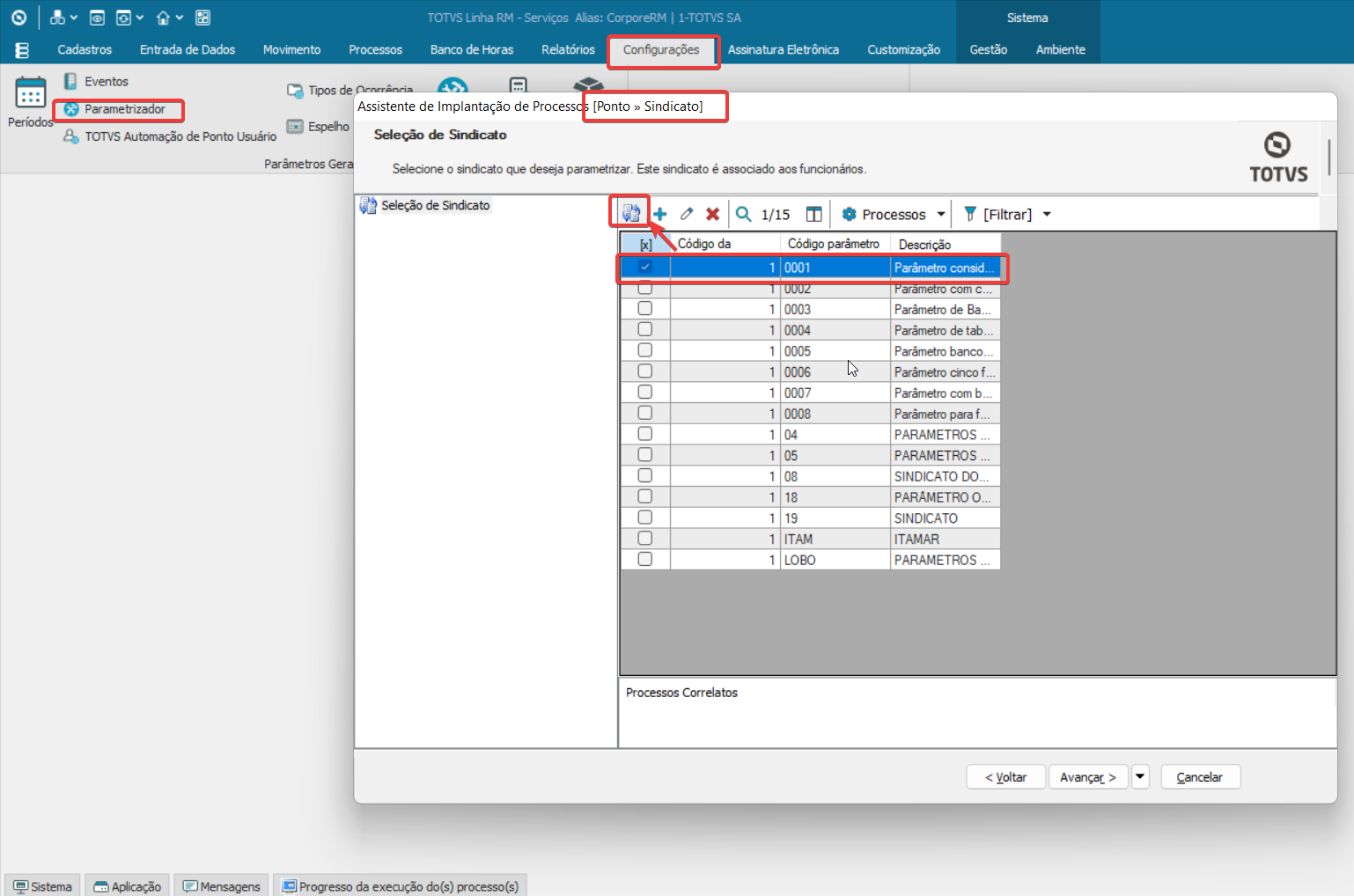
Task: Expand the refresh window dropdown arrow in title bar
Action: pos(140,18)
